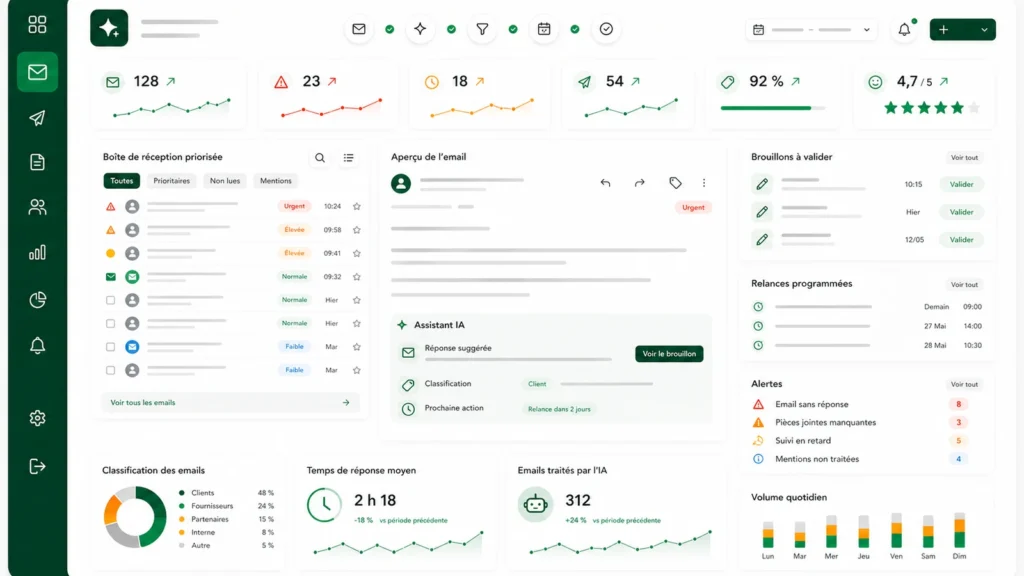Open the date range dropdown
Screen dimensions: 1024x576
[812, 29]
